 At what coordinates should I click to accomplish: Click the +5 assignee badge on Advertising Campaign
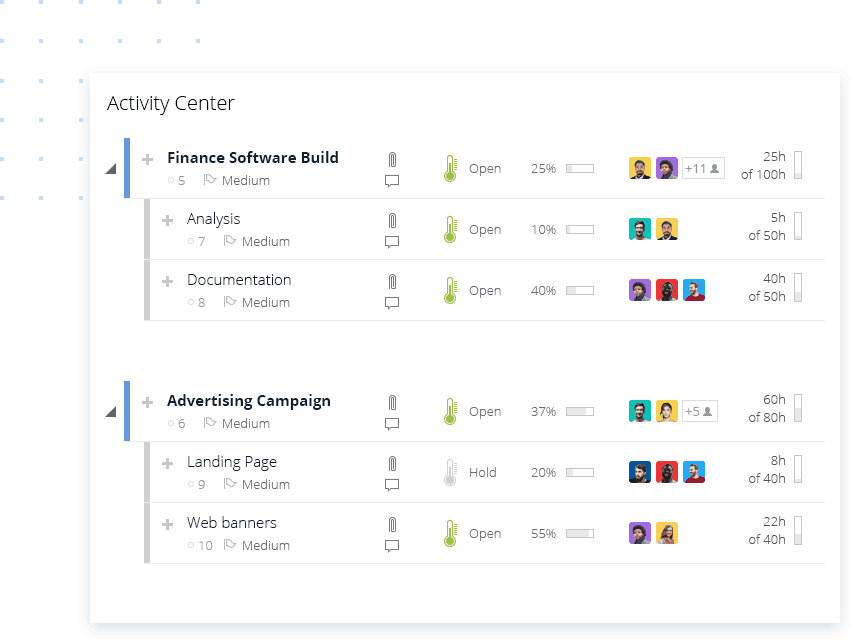click(697, 410)
